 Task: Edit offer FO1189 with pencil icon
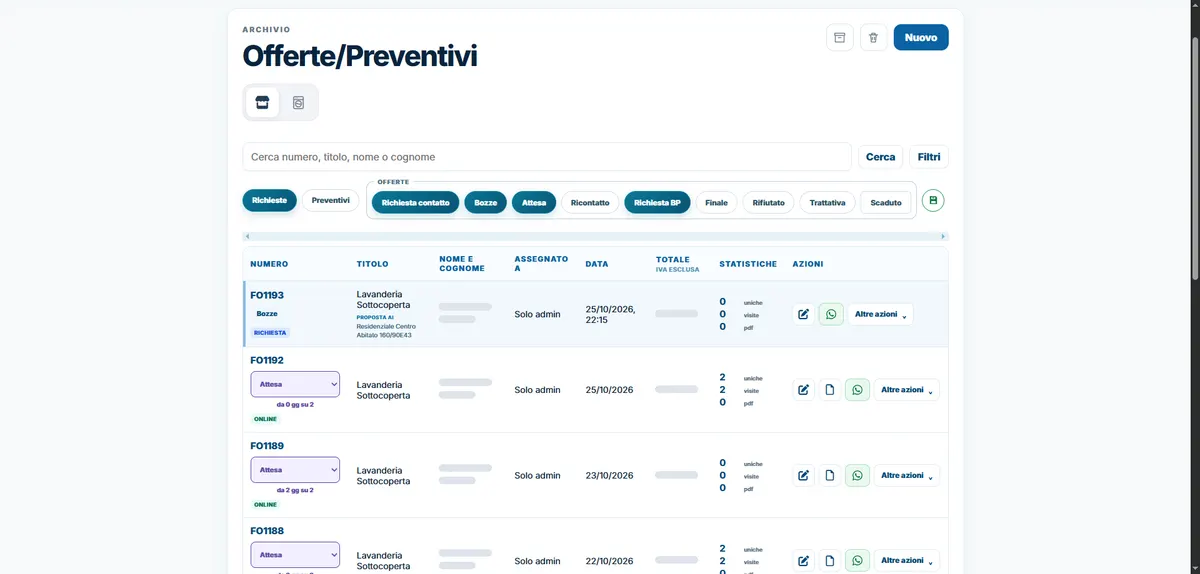point(803,475)
